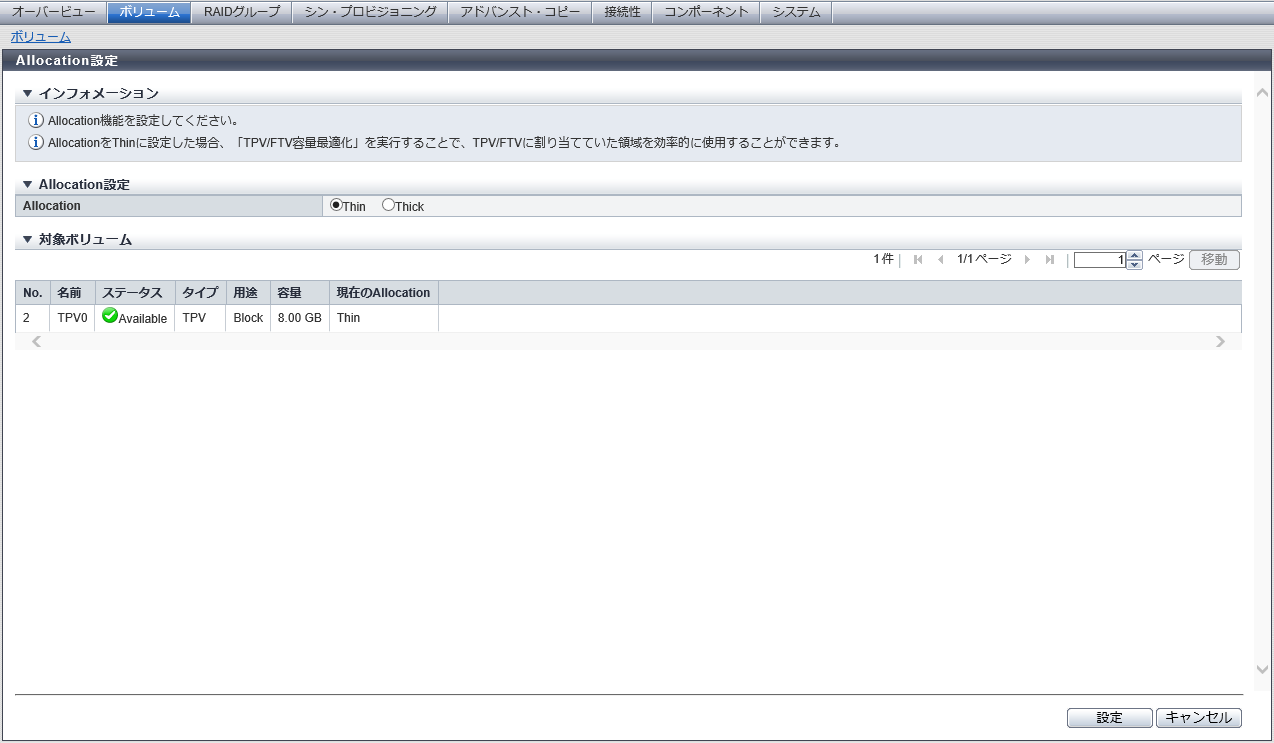The width and height of the screenshot is (1274, 743).
Task: Click the first information icon
Action: pyautogui.click(x=36, y=121)
